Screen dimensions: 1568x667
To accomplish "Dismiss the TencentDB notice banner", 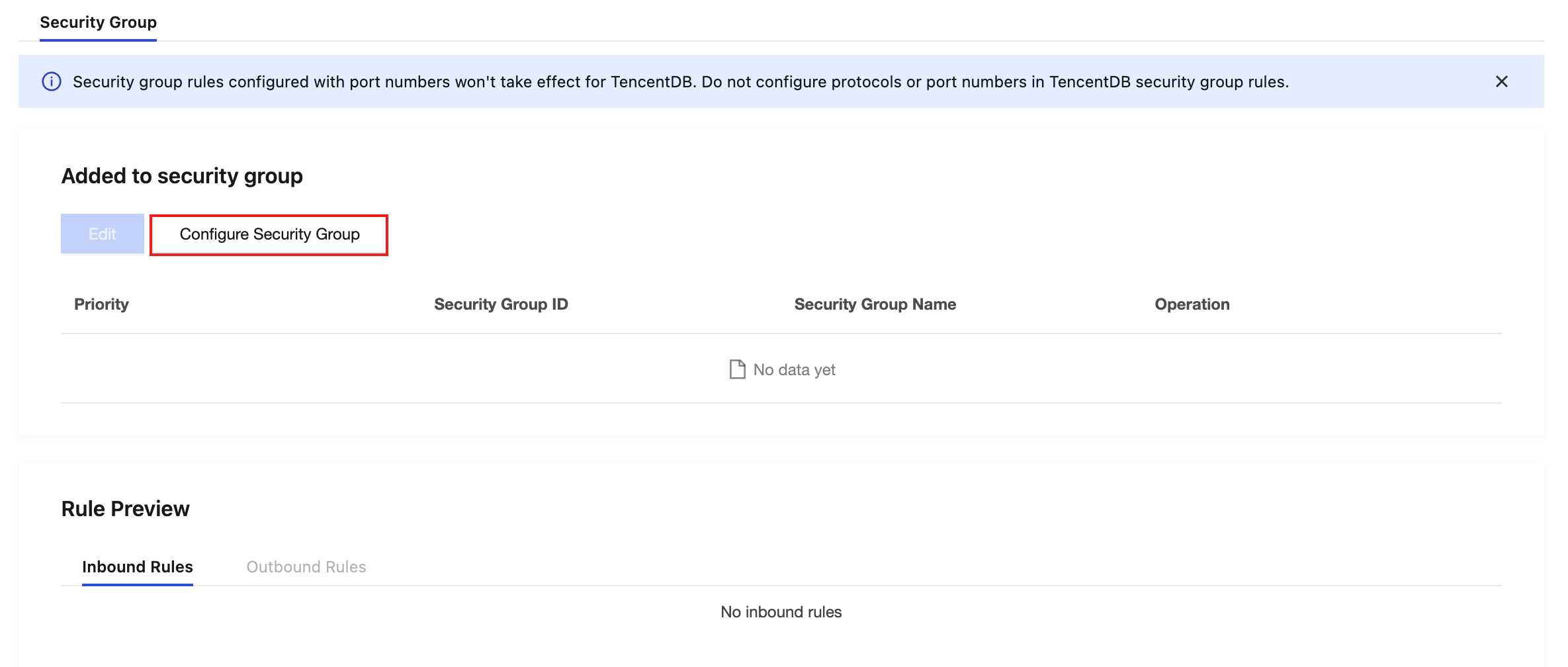I will tap(1501, 81).
